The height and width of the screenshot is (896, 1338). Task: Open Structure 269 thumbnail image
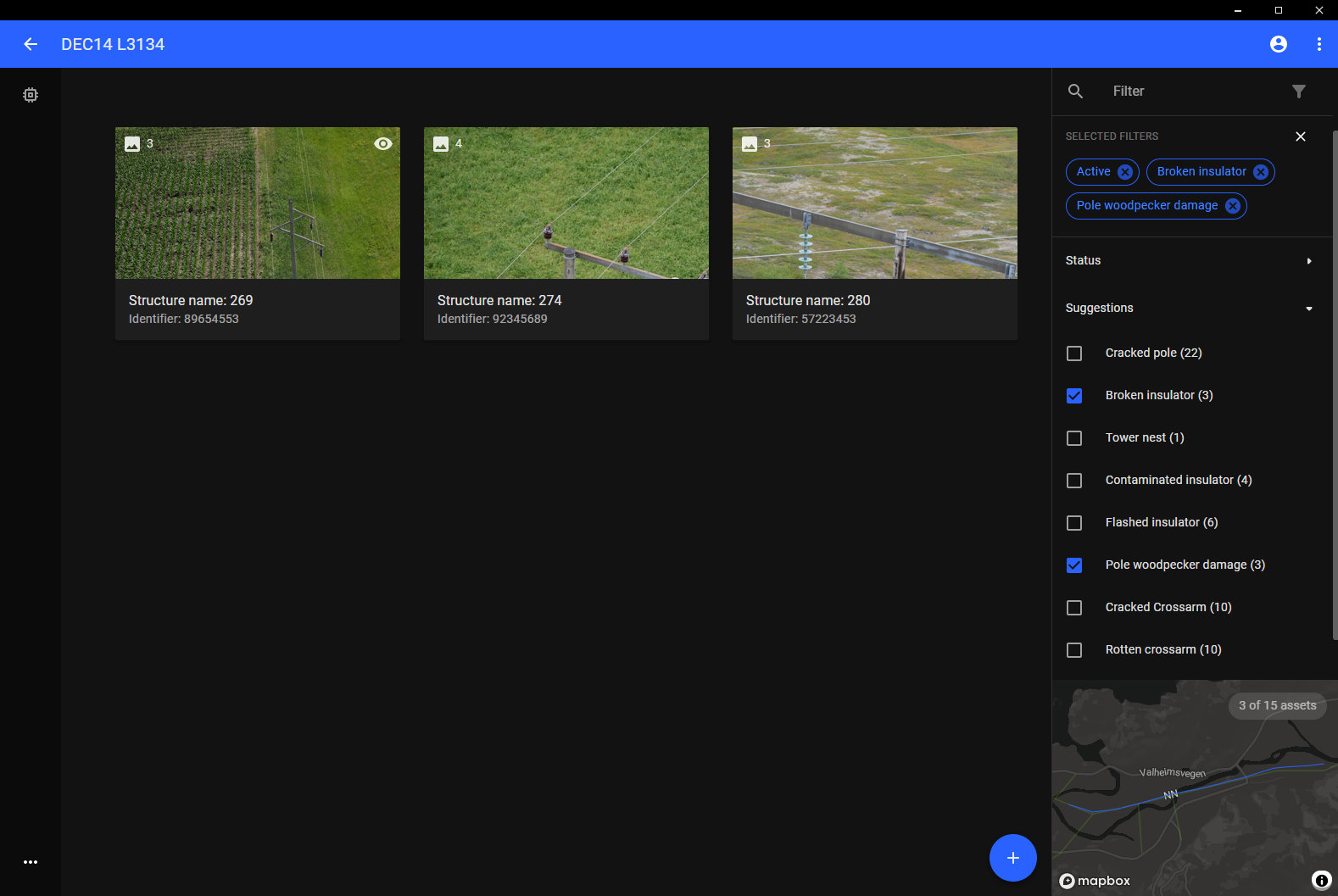point(258,203)
